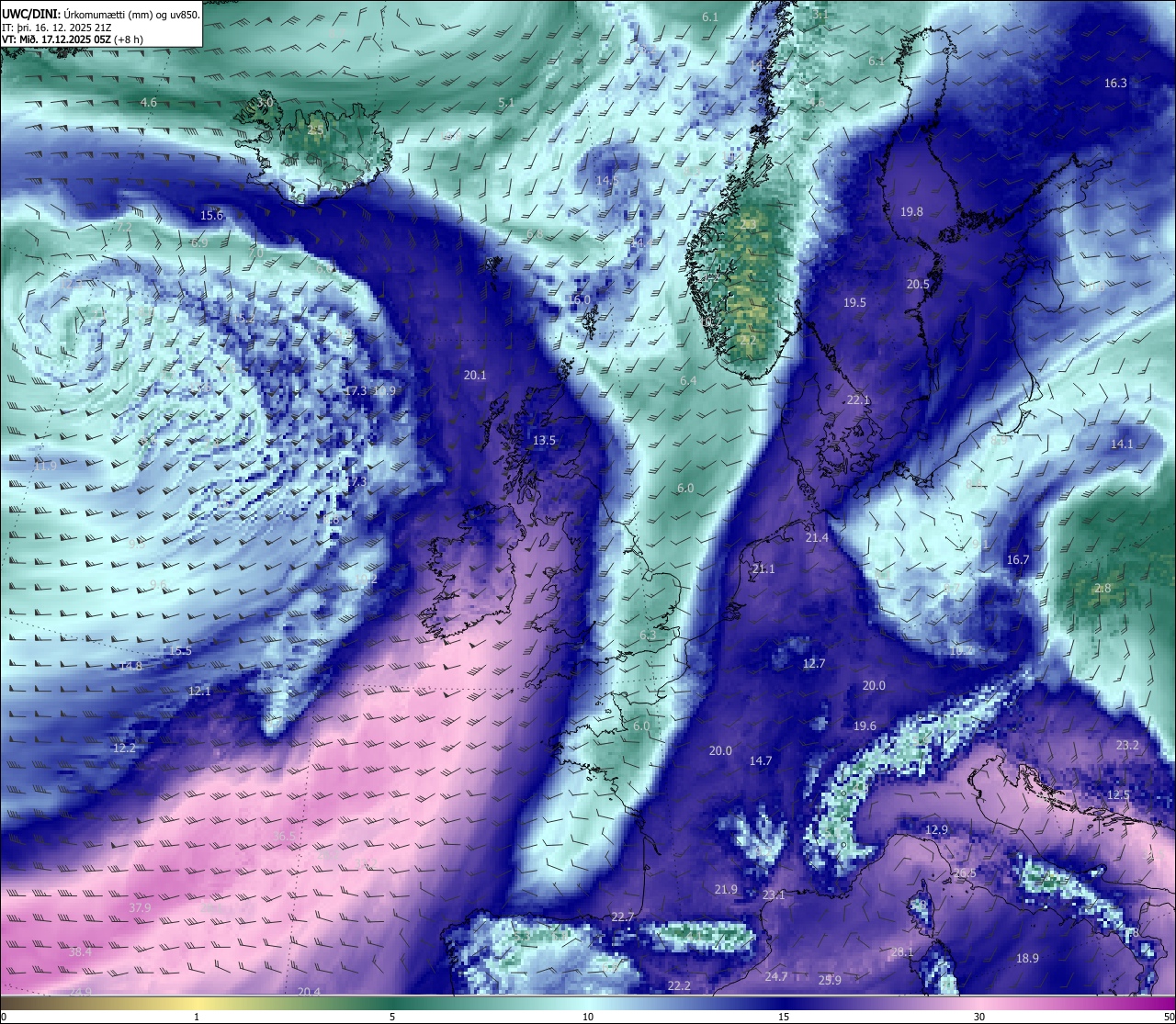Click the 23.2 value label
The image size is (1176, 1024).
pos(1127,745)
